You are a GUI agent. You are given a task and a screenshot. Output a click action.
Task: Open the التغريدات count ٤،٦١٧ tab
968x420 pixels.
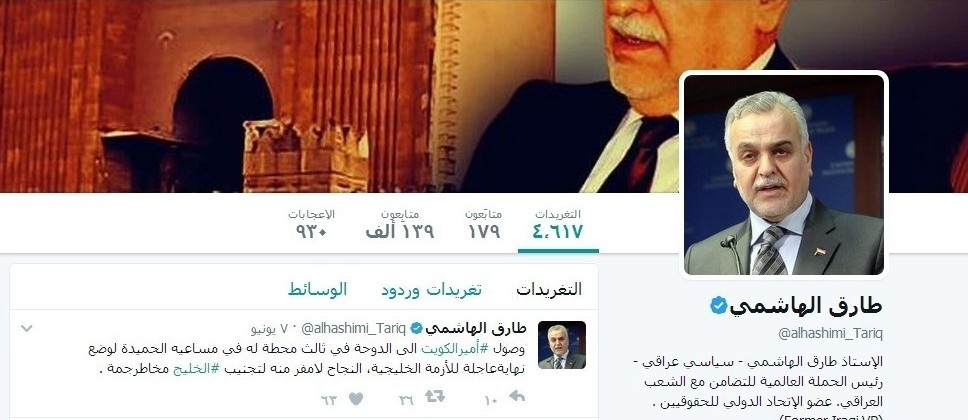tap(558, 224)
